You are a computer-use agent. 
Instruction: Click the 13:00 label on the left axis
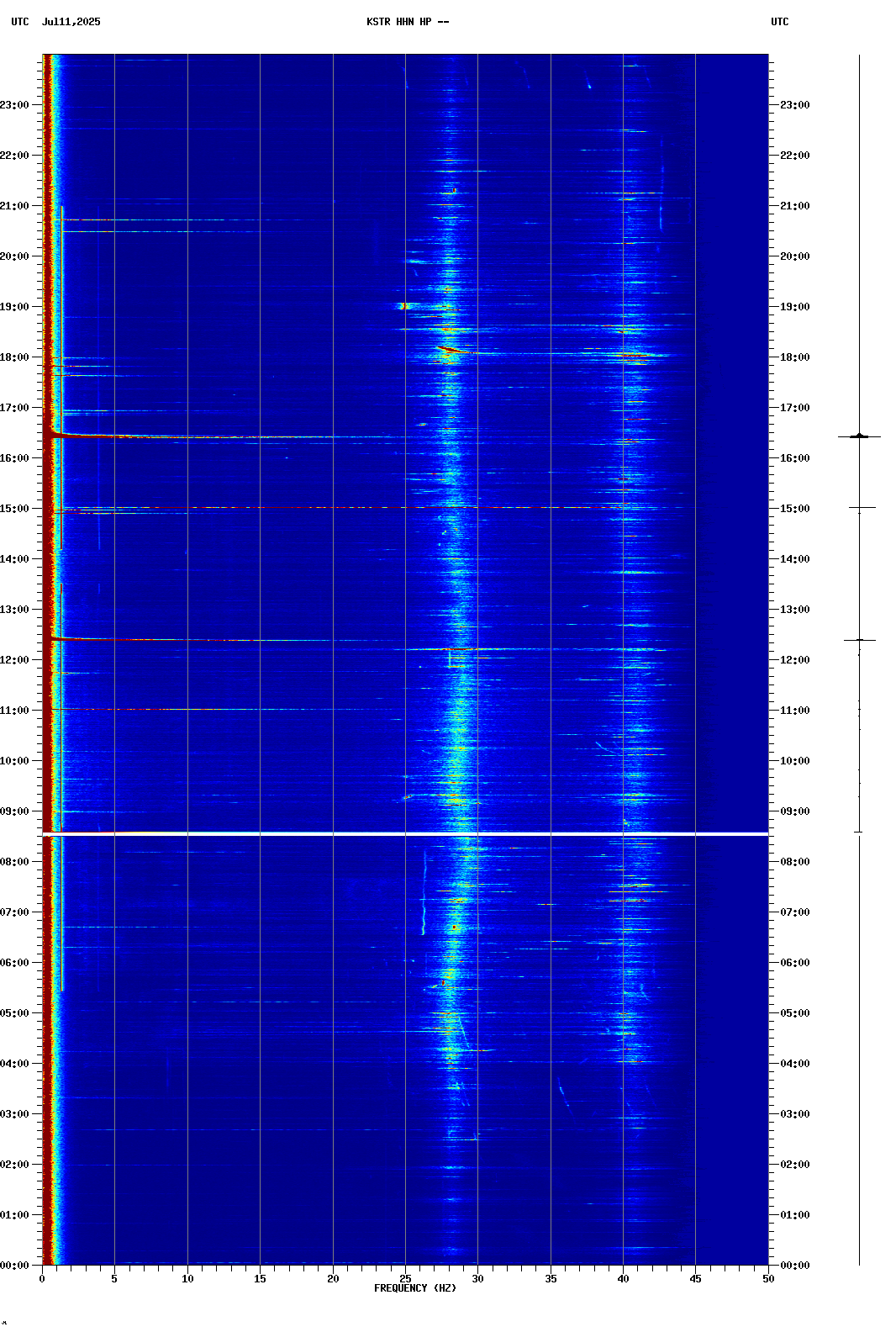[14, 610]
